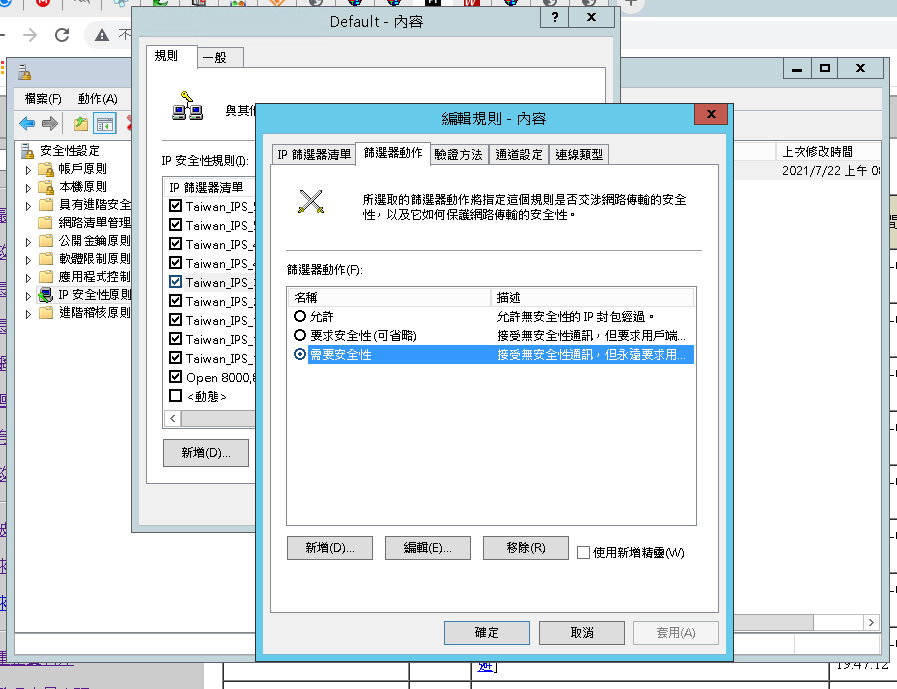Viewport: 897px width, 689px height.
Task: Click the blue back arrow toolbar icon
Action: 27,123
